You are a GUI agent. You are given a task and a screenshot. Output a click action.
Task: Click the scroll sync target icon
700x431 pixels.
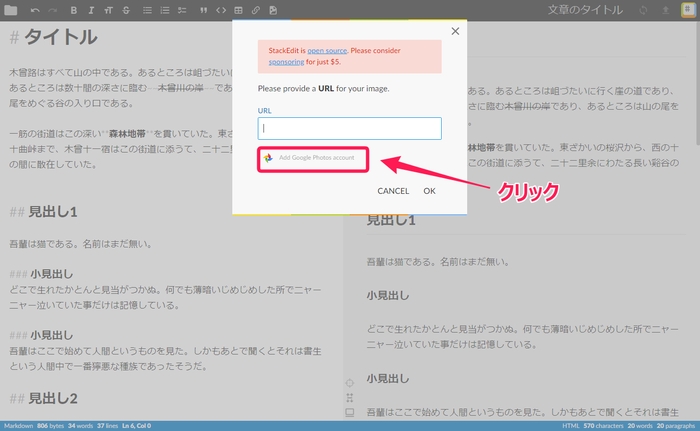pyautogui.click(x=350, y=383)
